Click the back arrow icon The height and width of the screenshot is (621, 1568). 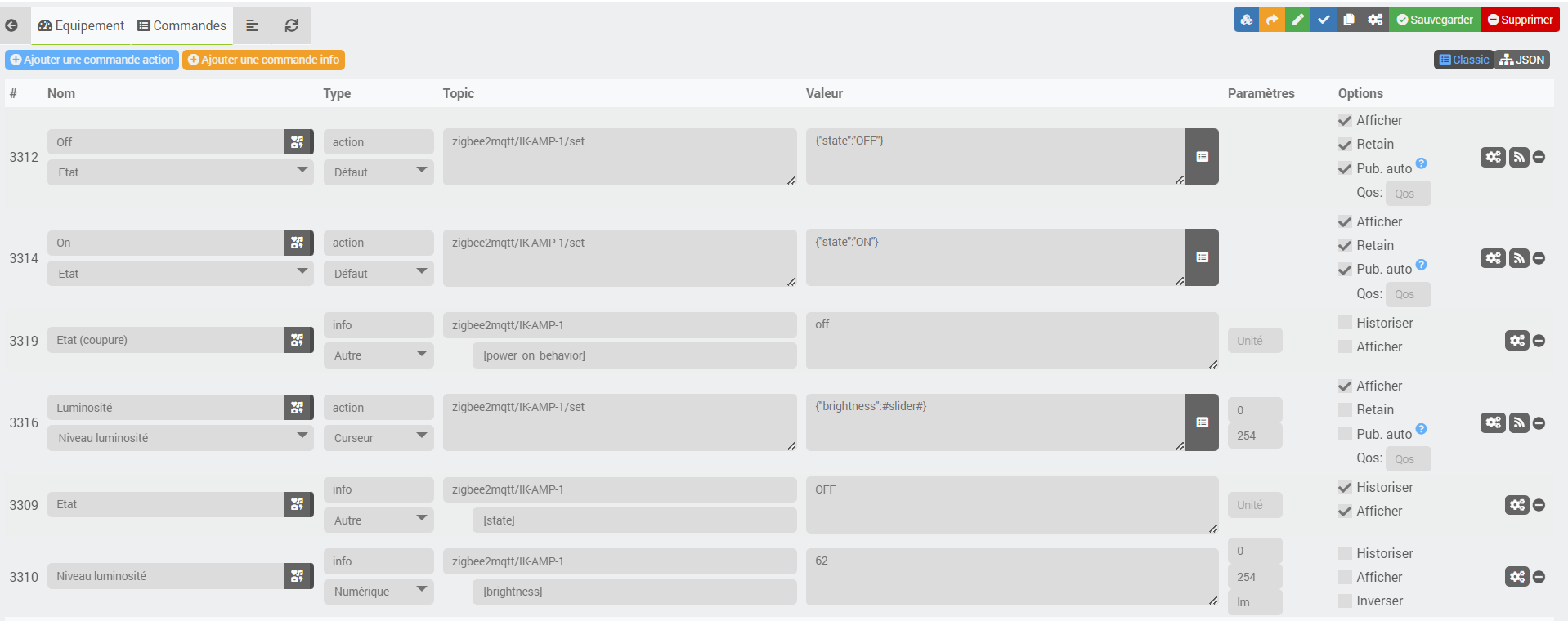click(11, 25)
